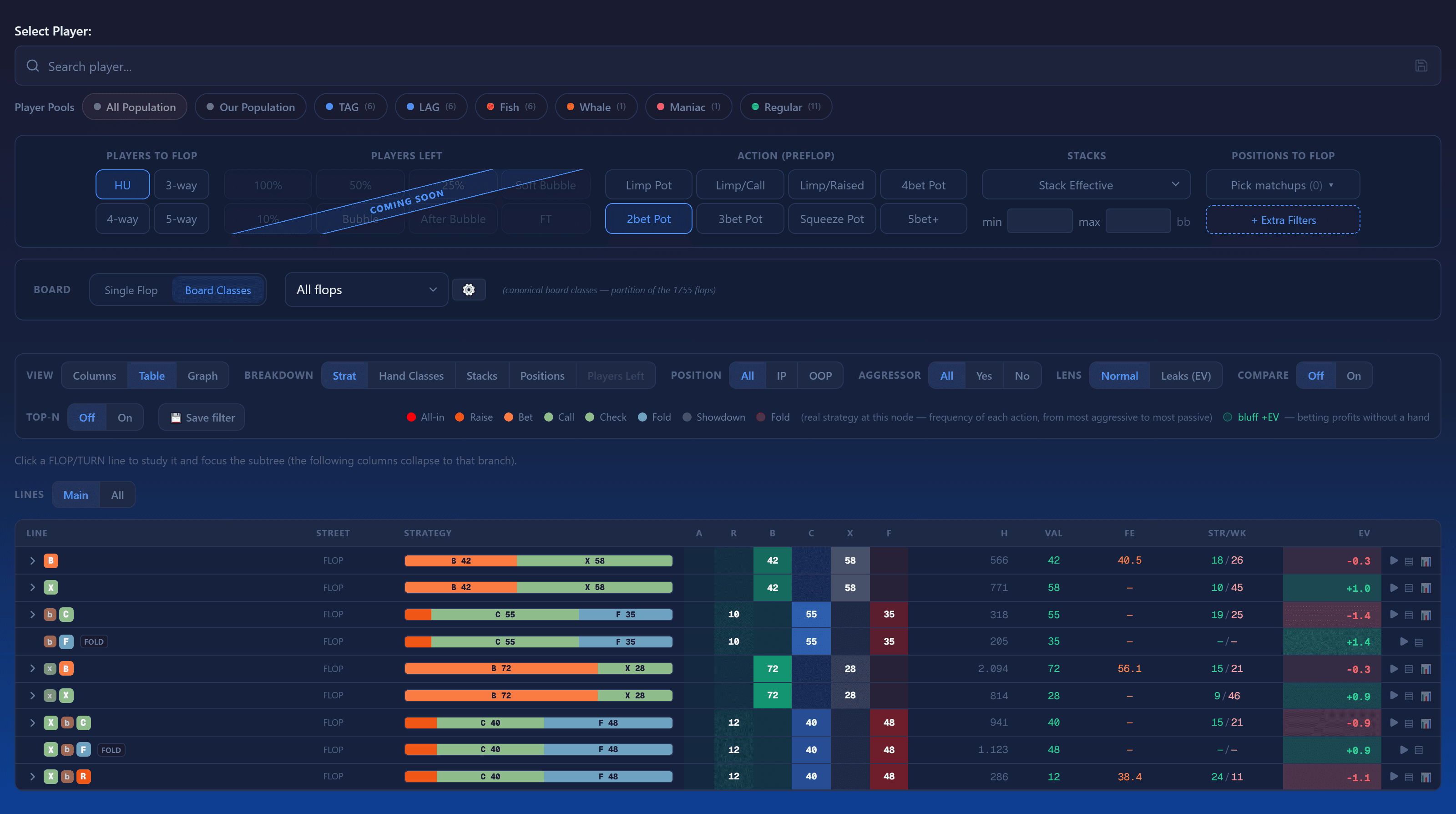This screenshot has width=1456, height=814.
Task: Open the list icon in the 286 hands row
Action: point(1409,777)
